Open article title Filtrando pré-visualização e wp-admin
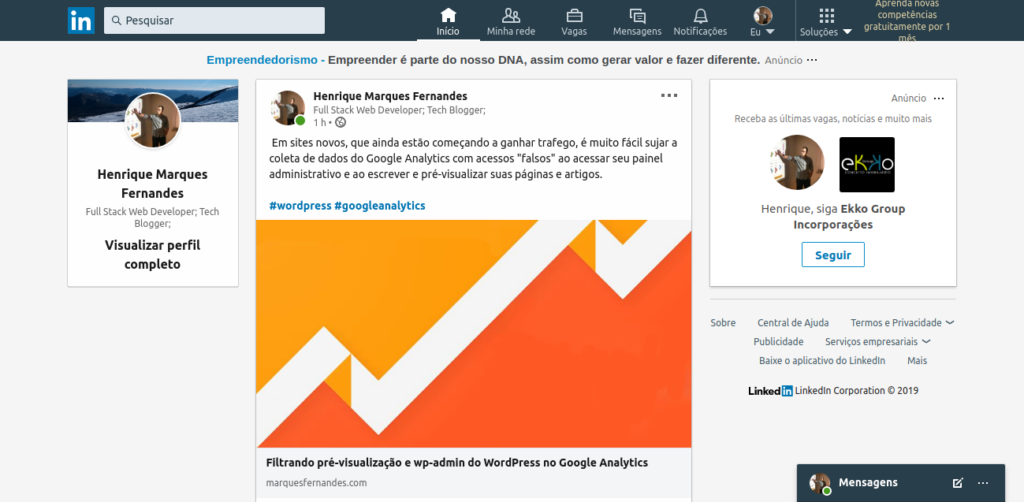Image resolution: width=1024 pixels, height=502 pixels. click(457, 462)
